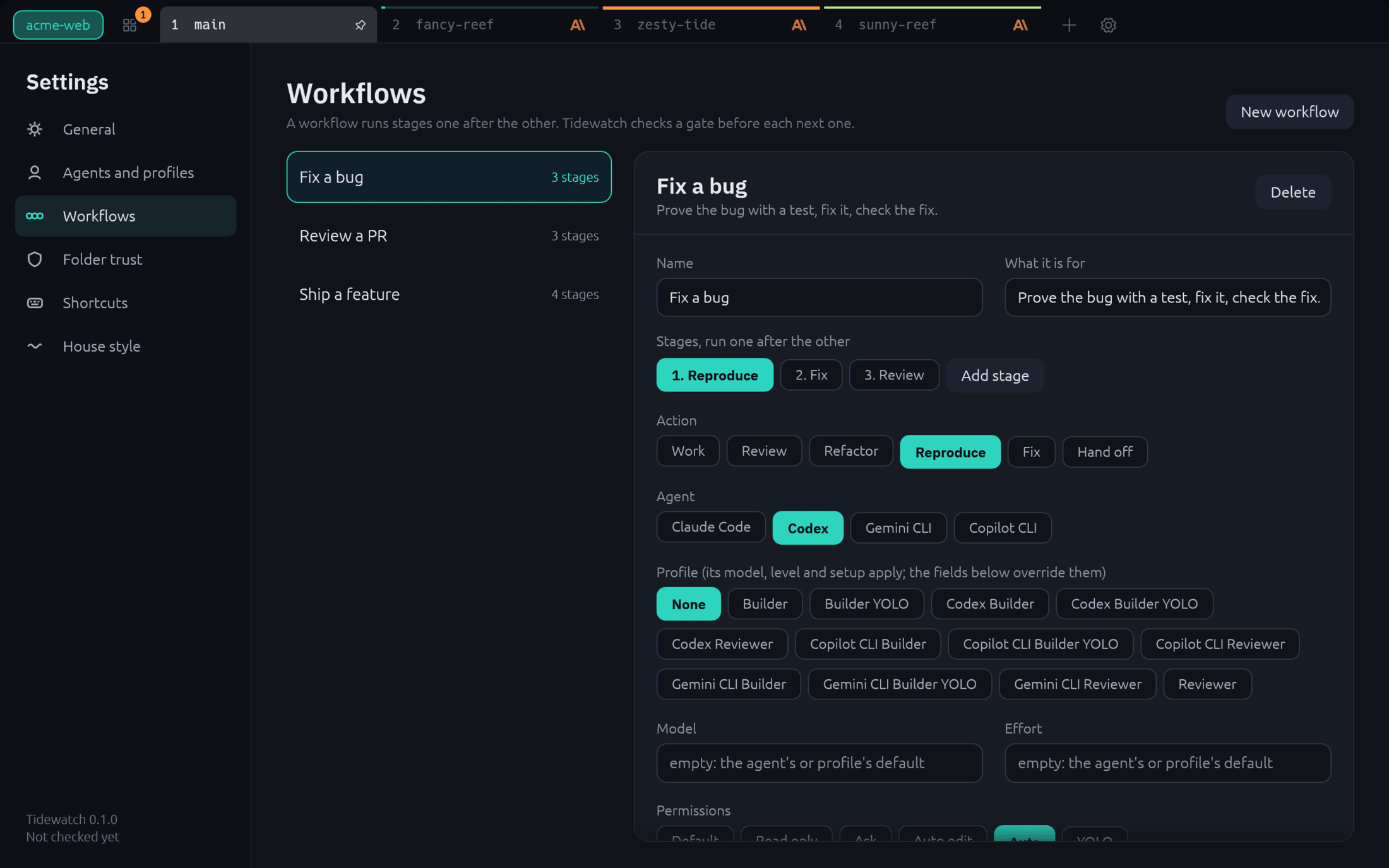Click the agent logo on sunny-reef tab
The image size is (1389, 868).
[1020, 25]
